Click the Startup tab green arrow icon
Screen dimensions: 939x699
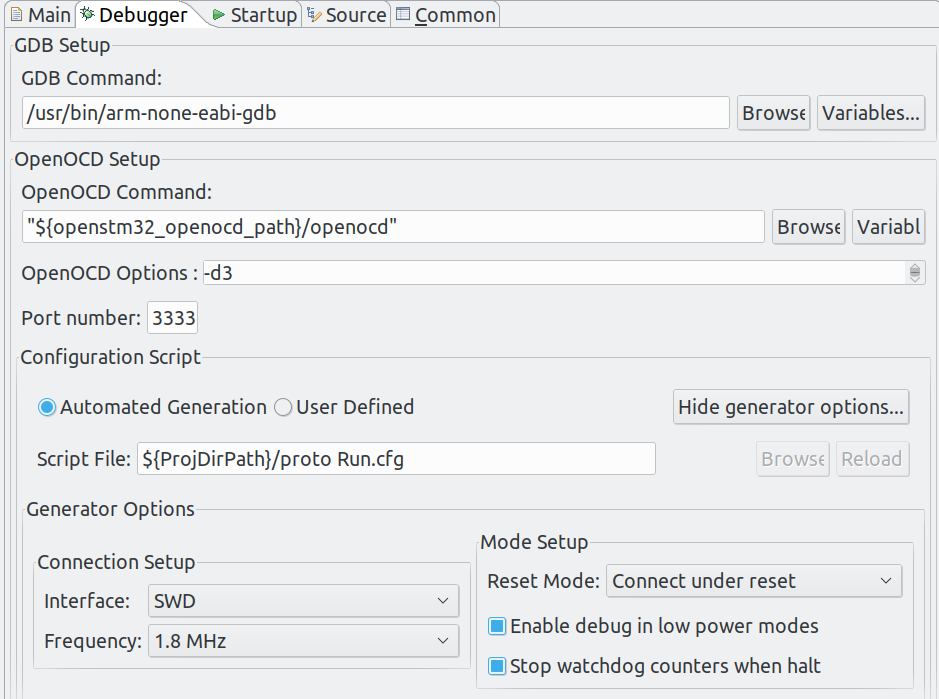pos(219,15)
